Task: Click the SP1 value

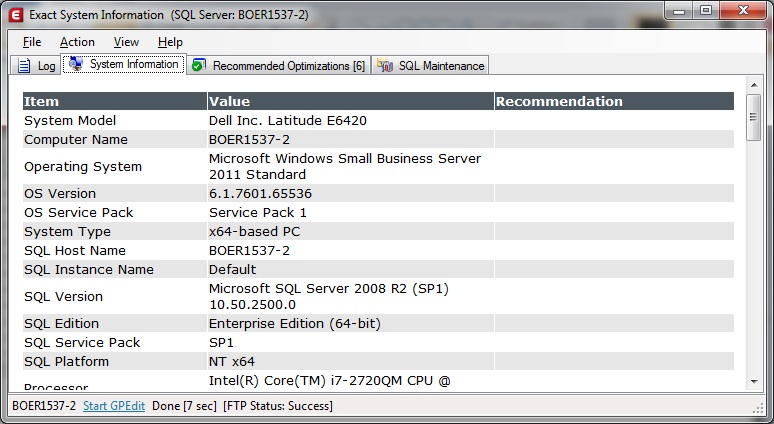Action: pyautogui.click(x=221, y=342)
